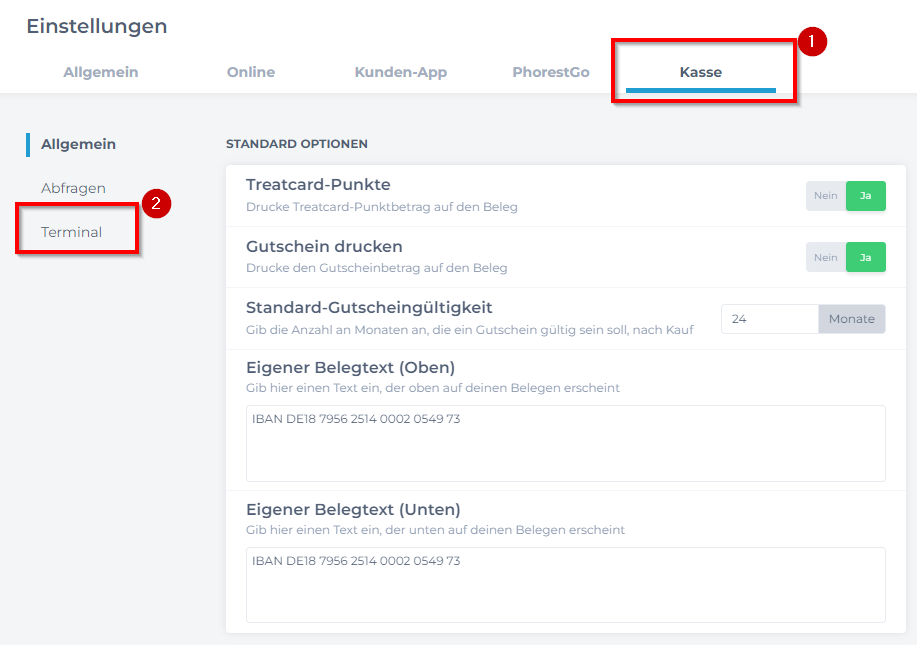Open the Kasse settings tab
The height and width of the screenshot is (645, 917).
(x=701, y=72)
